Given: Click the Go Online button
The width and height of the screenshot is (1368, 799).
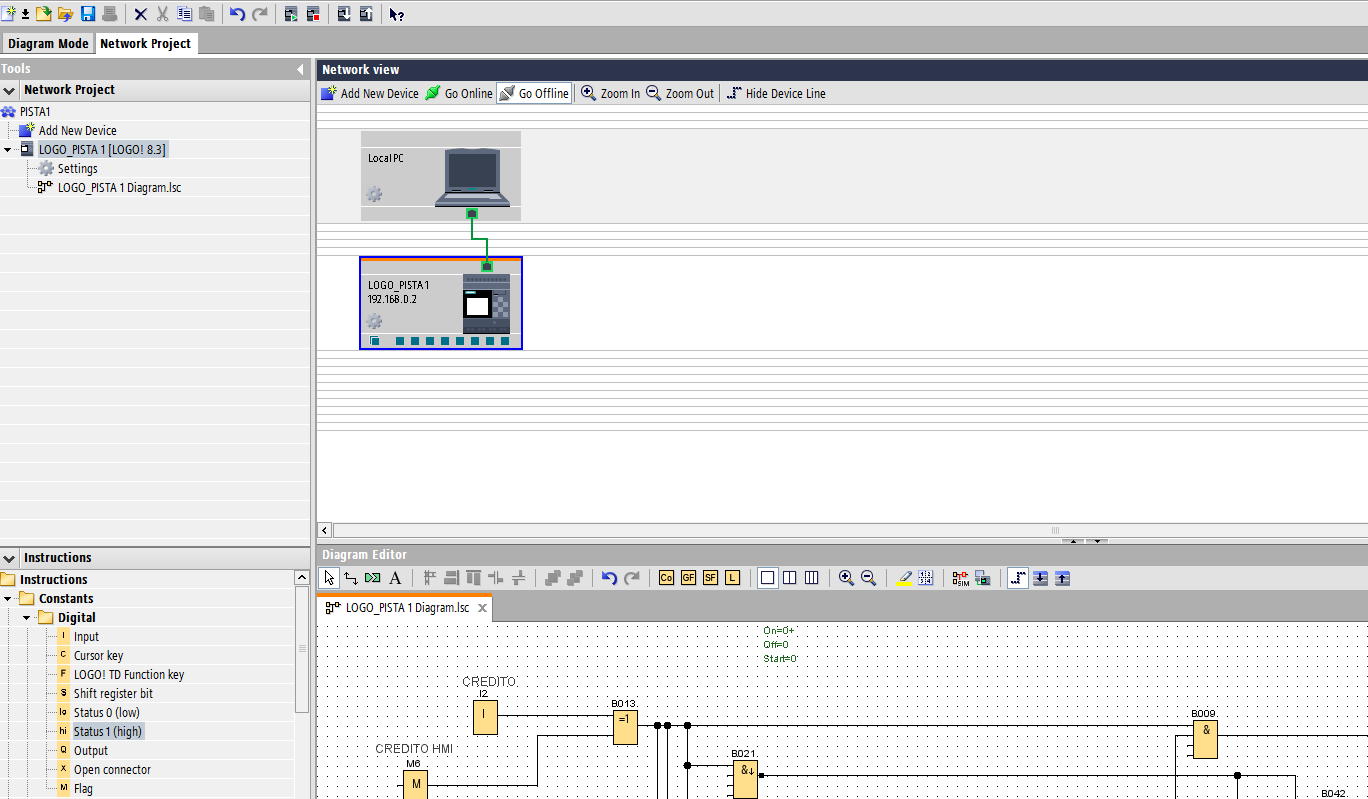Looking at the screenshot, I should [459, 93].
